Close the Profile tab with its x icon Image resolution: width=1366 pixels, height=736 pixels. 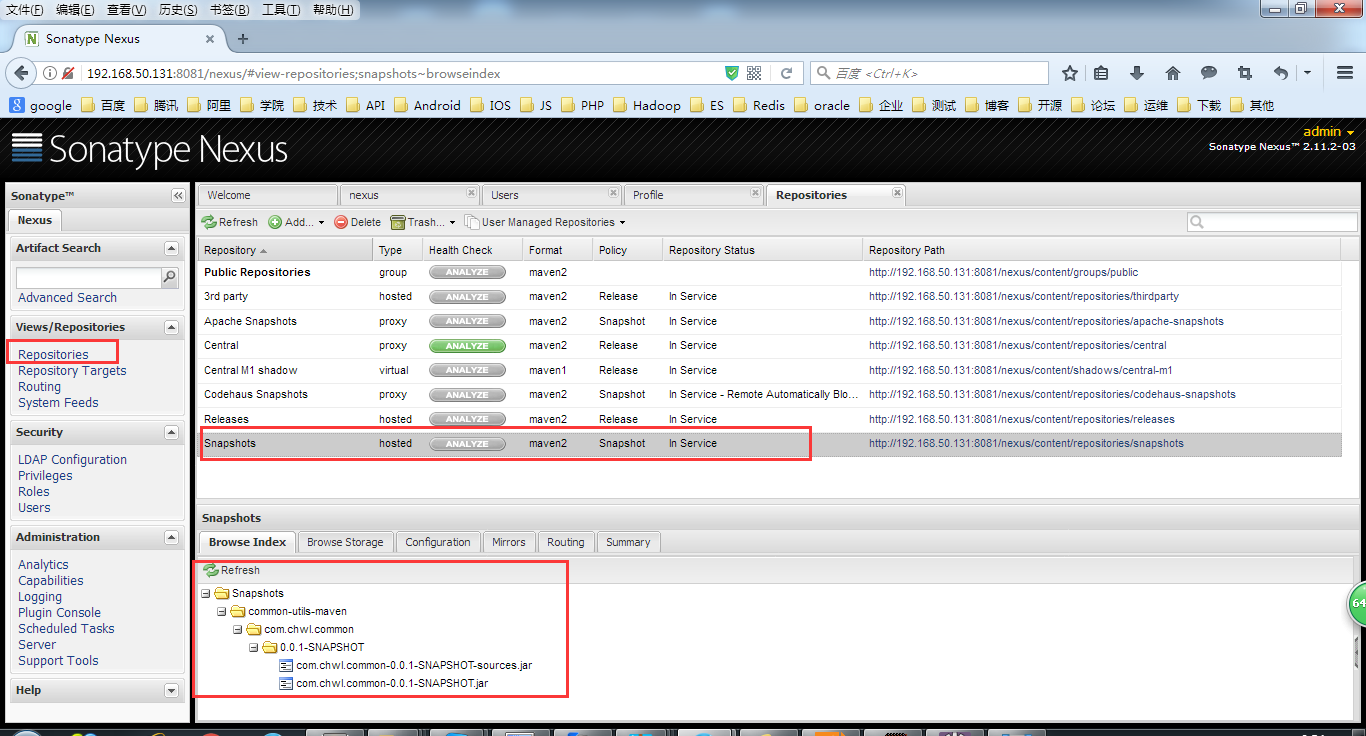coord(754,193)
